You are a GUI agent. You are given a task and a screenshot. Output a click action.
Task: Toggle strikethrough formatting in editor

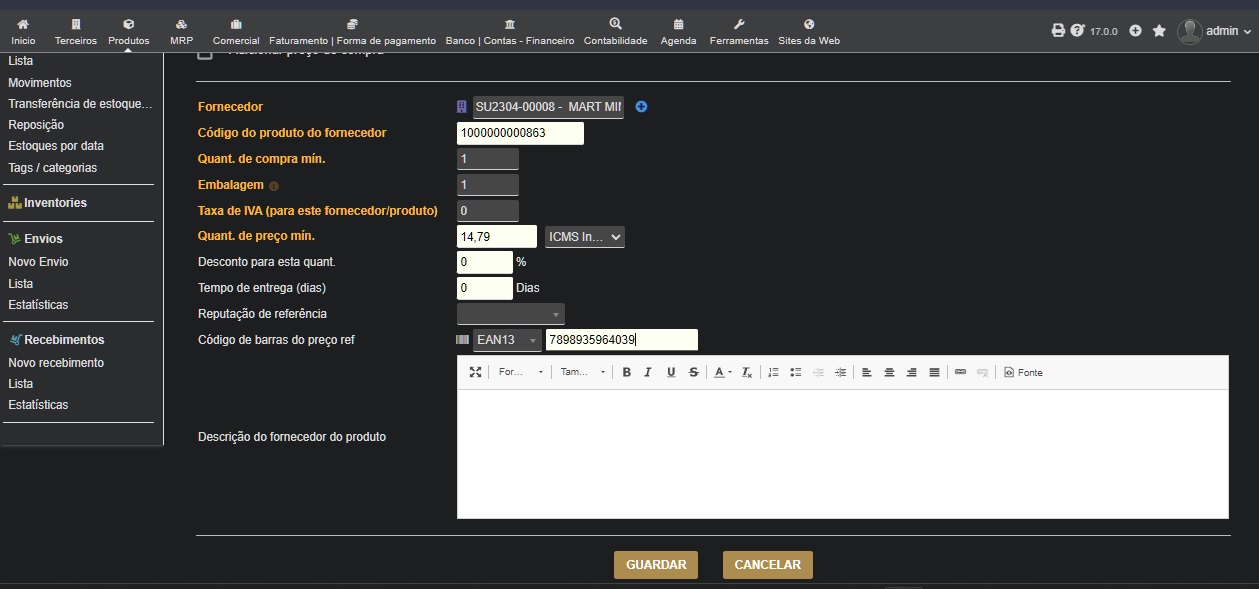[x=693, y=372]
